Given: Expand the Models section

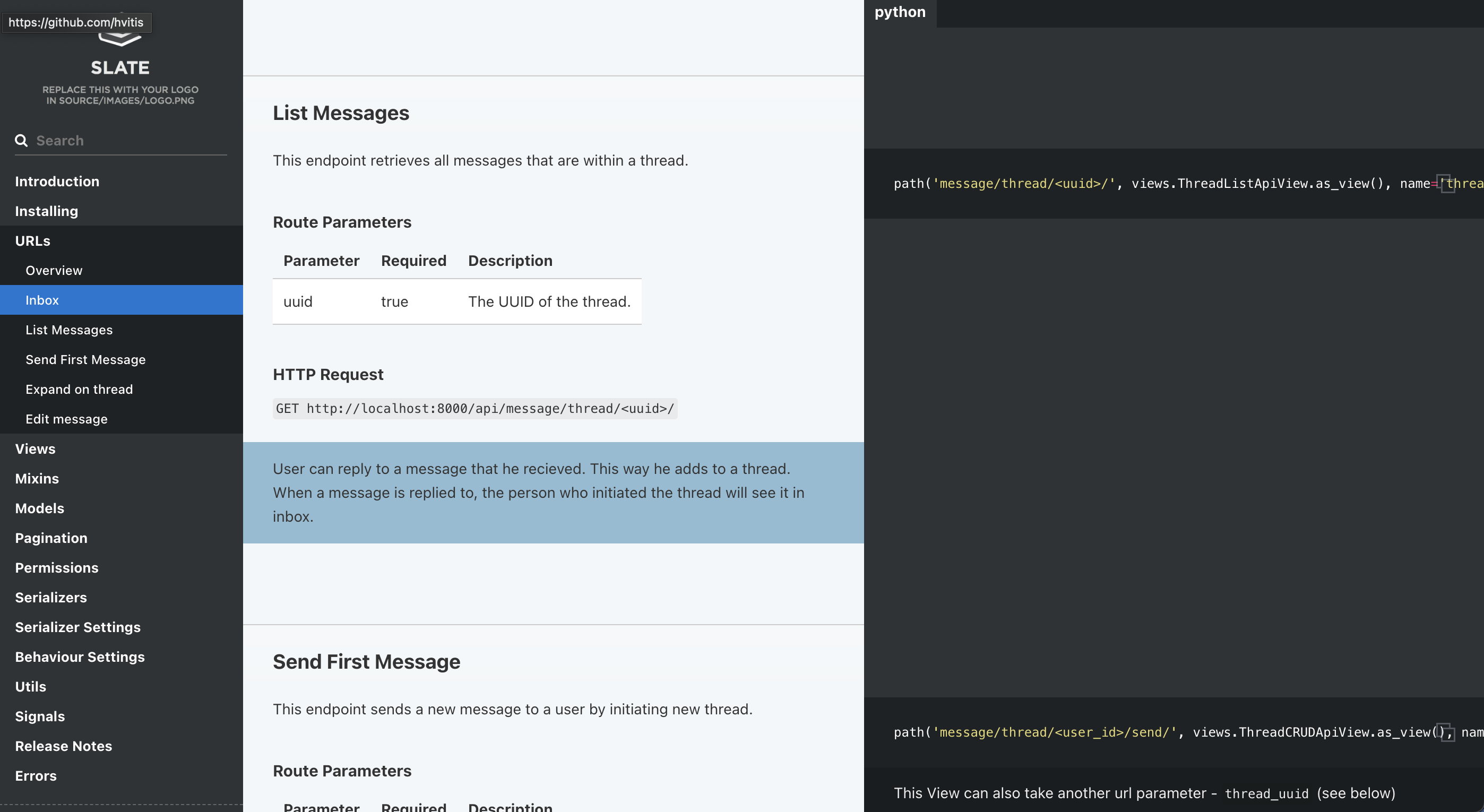Looking at the screenshot, I should pos(39,508).
